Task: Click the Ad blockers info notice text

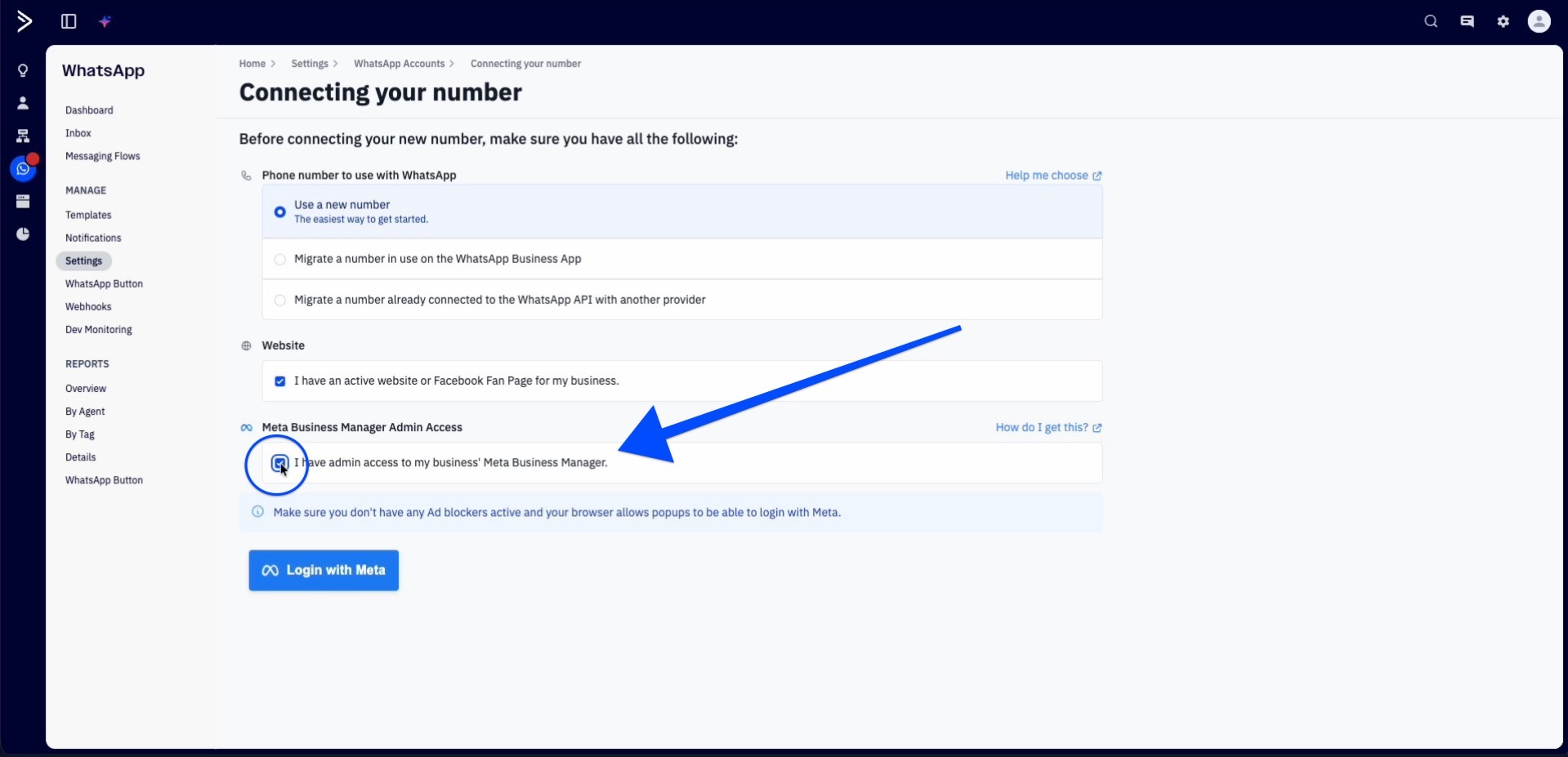Action: (557, 513)
